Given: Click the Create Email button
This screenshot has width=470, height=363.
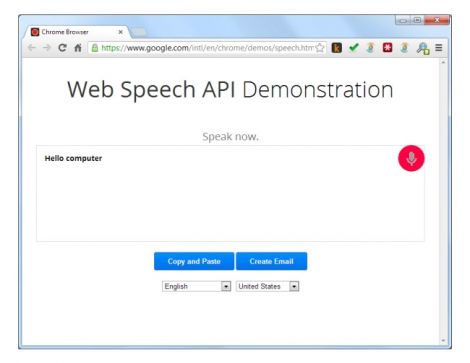Looking at the screenshot, I should [x=272, y=261].
